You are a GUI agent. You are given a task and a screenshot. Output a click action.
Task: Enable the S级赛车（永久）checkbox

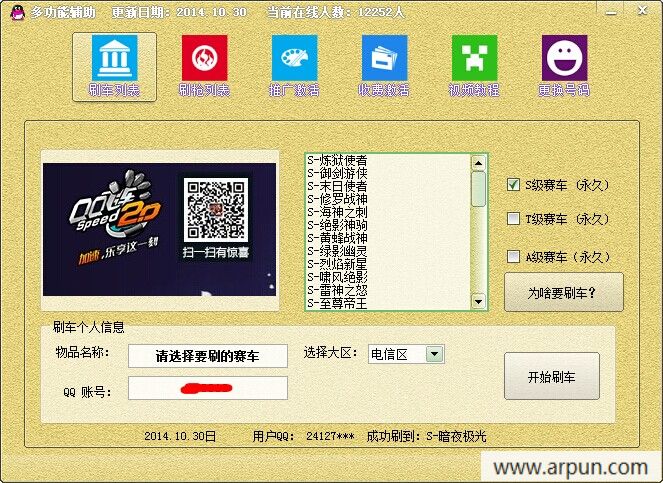coord(513,185)
